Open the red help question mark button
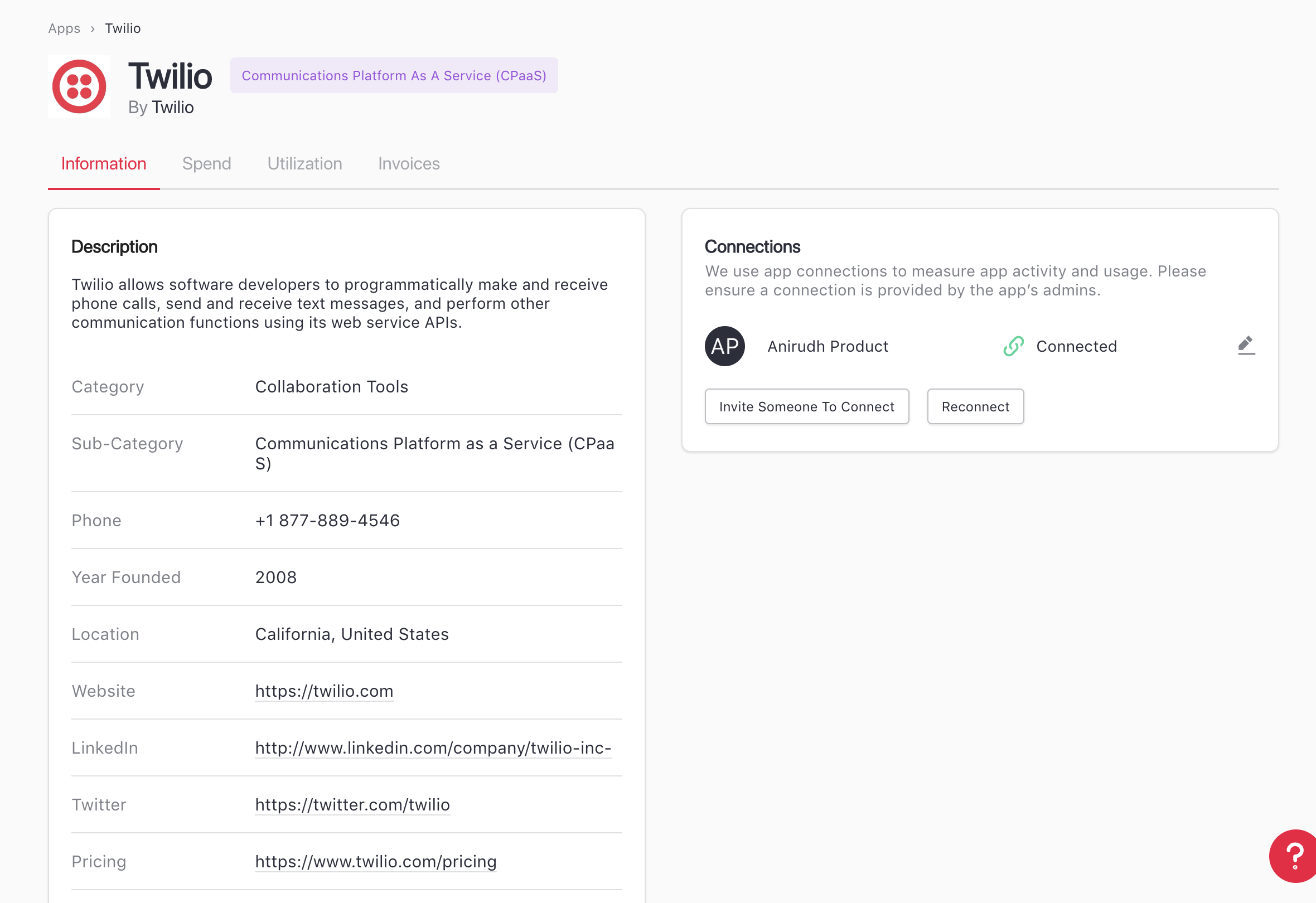 pyautogui.click(x=1294, y=856)
